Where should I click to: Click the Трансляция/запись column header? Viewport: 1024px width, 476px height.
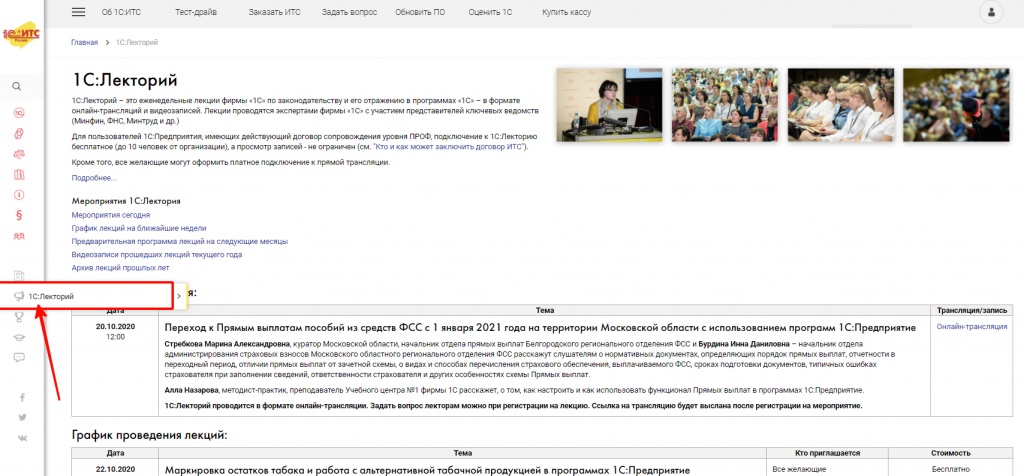(x=972, y=311)
